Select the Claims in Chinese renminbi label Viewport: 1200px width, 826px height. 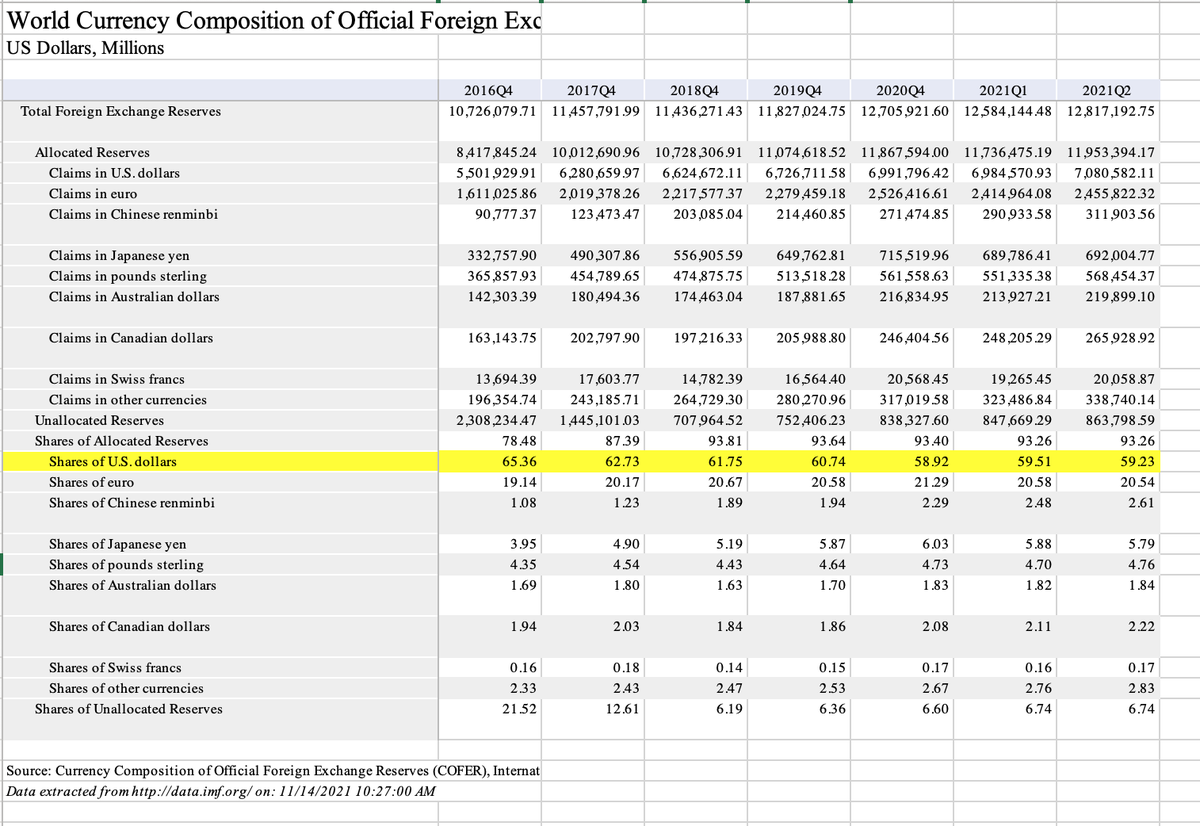[x=133, y=215]
